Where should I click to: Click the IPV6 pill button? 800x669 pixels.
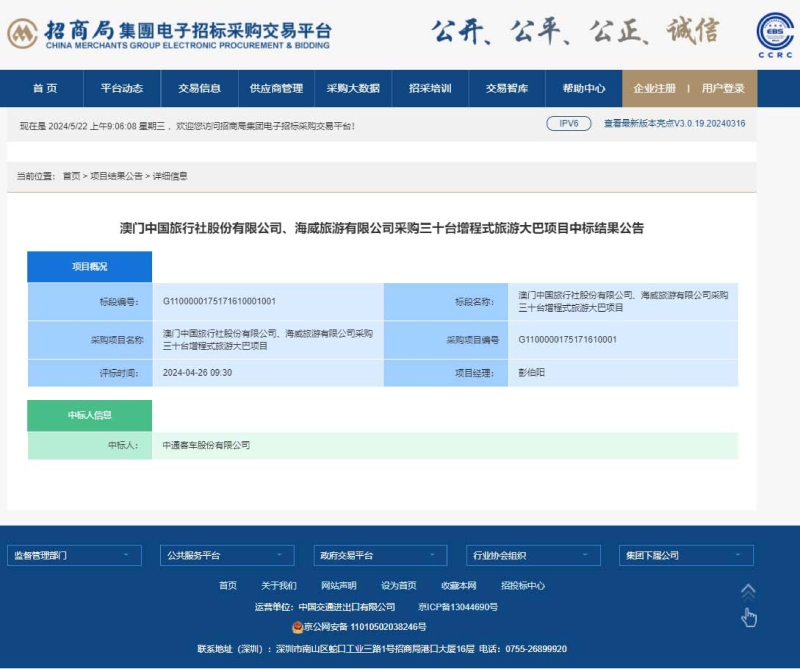pos(569,123)
